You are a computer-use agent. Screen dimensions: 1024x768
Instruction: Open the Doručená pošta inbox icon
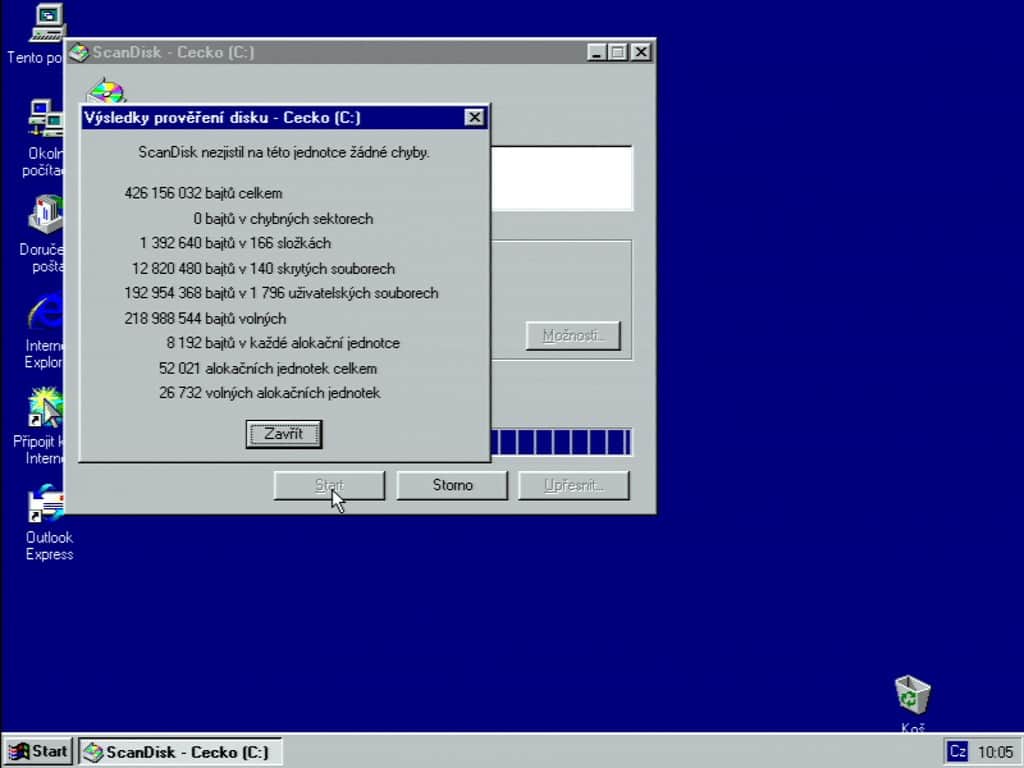46,215
